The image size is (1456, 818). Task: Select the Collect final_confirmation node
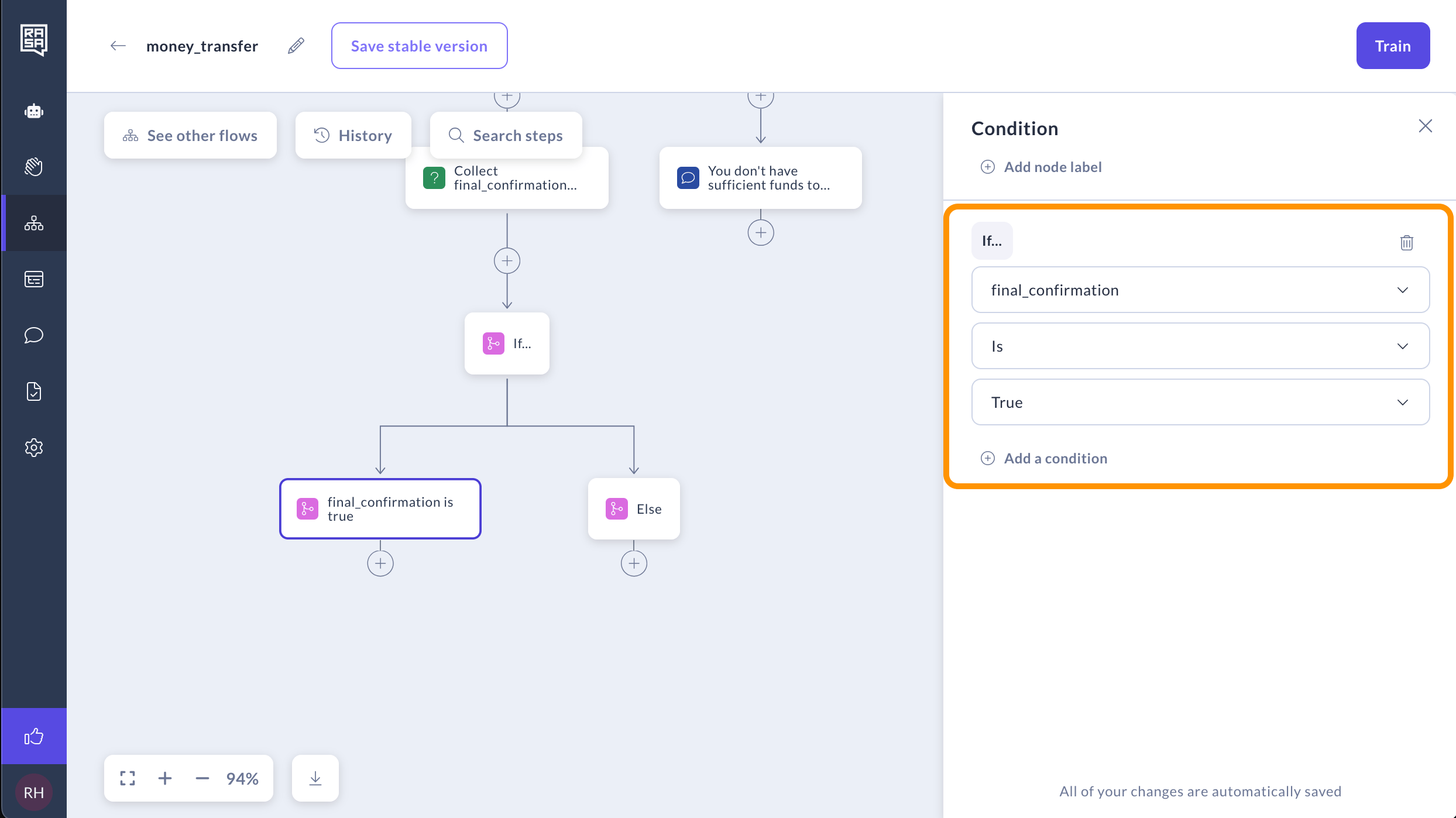tap(507, 178)
